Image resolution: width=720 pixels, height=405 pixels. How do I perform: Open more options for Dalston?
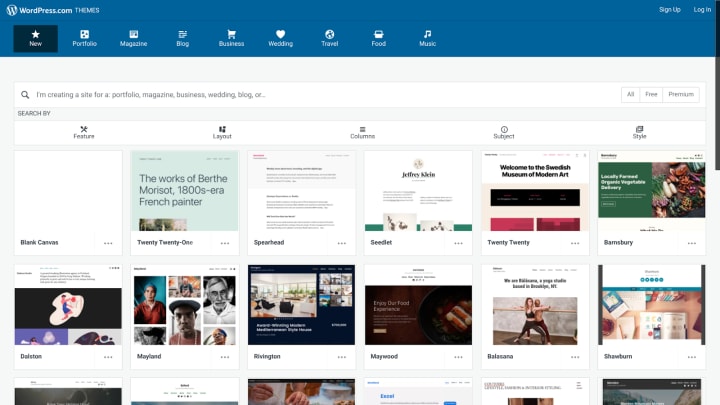[108, 357]
